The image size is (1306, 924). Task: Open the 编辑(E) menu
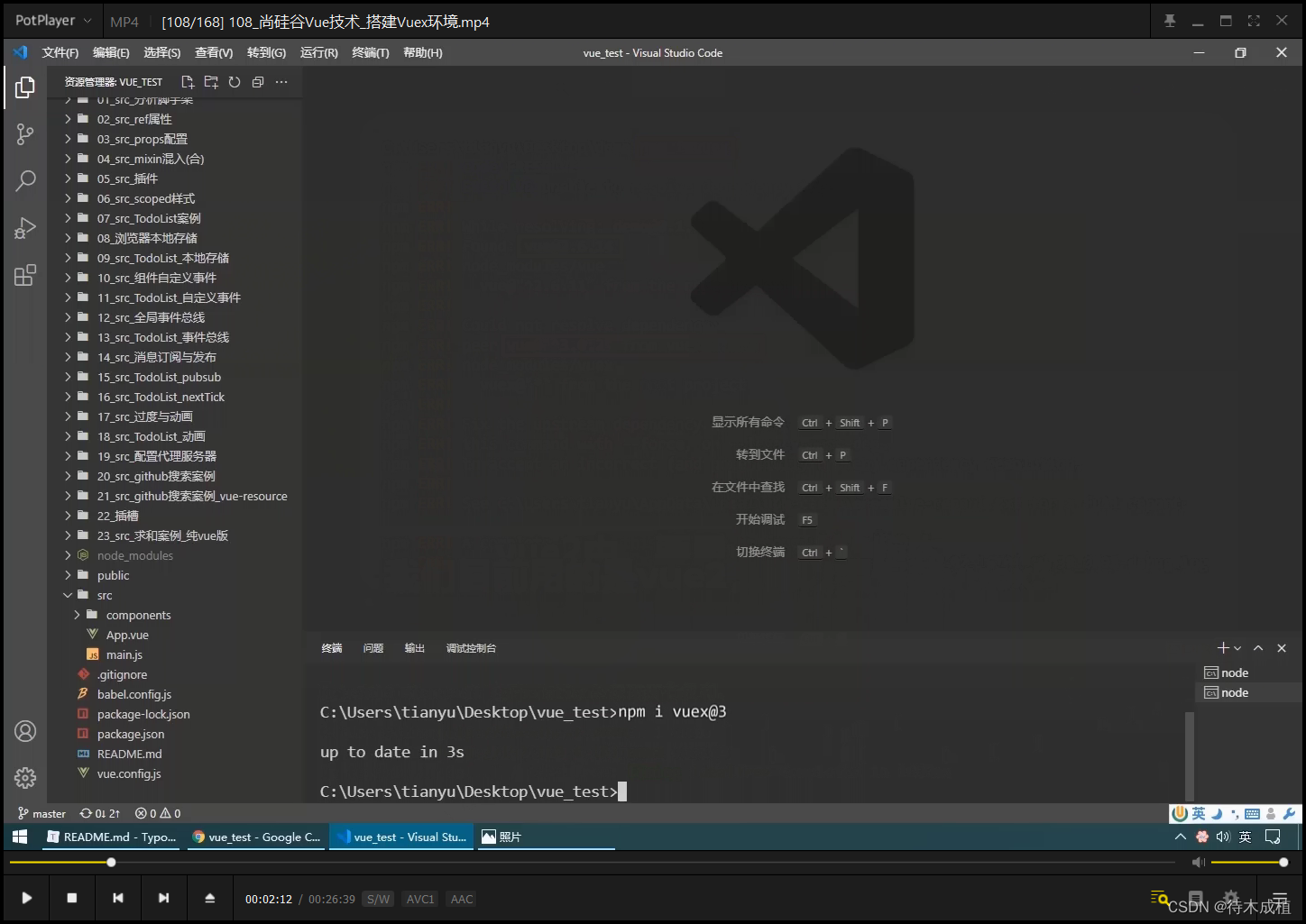click(111, 53)
